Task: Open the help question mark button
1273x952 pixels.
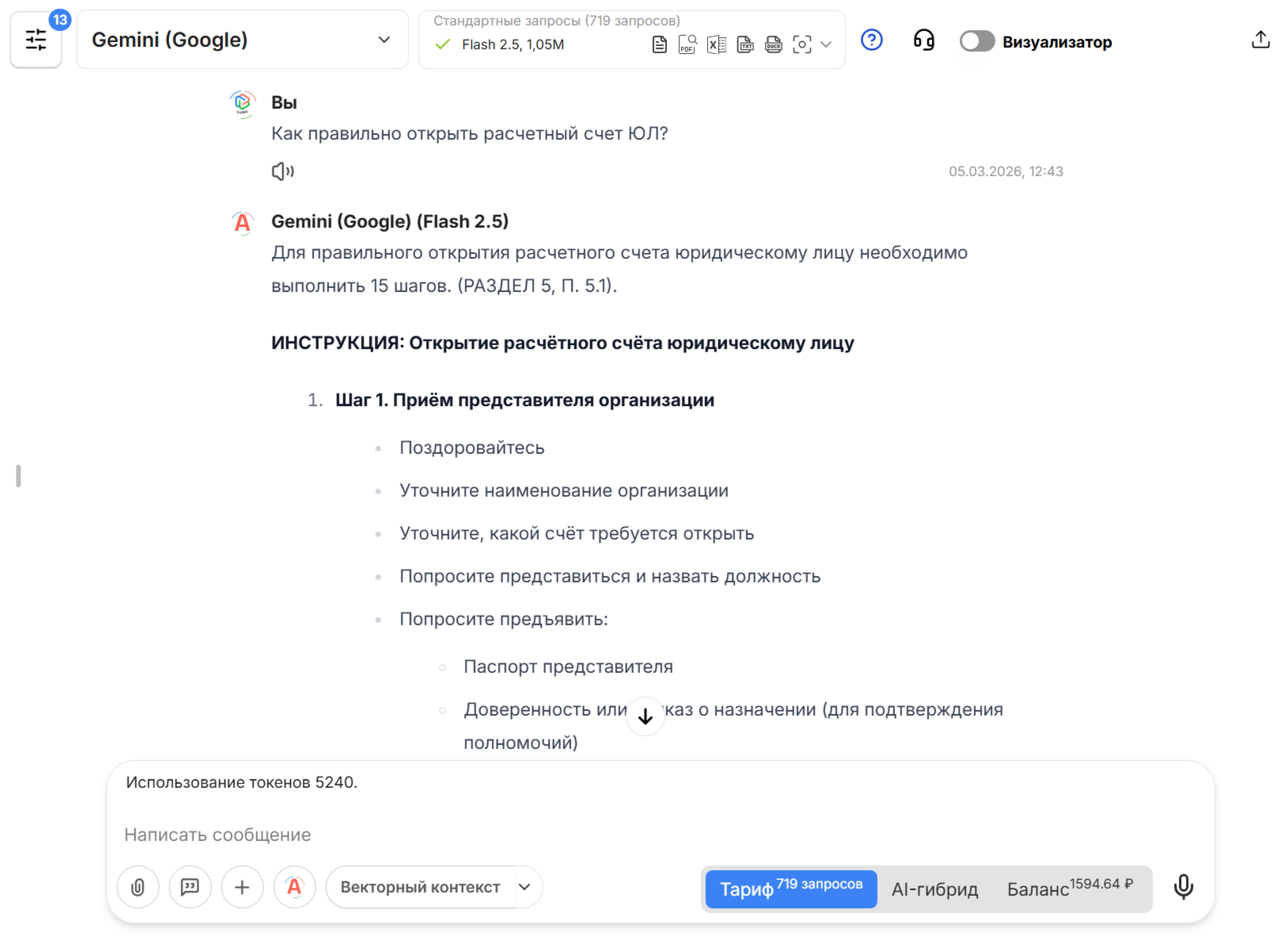Action: pyautogui.click(x=871, y=40)
